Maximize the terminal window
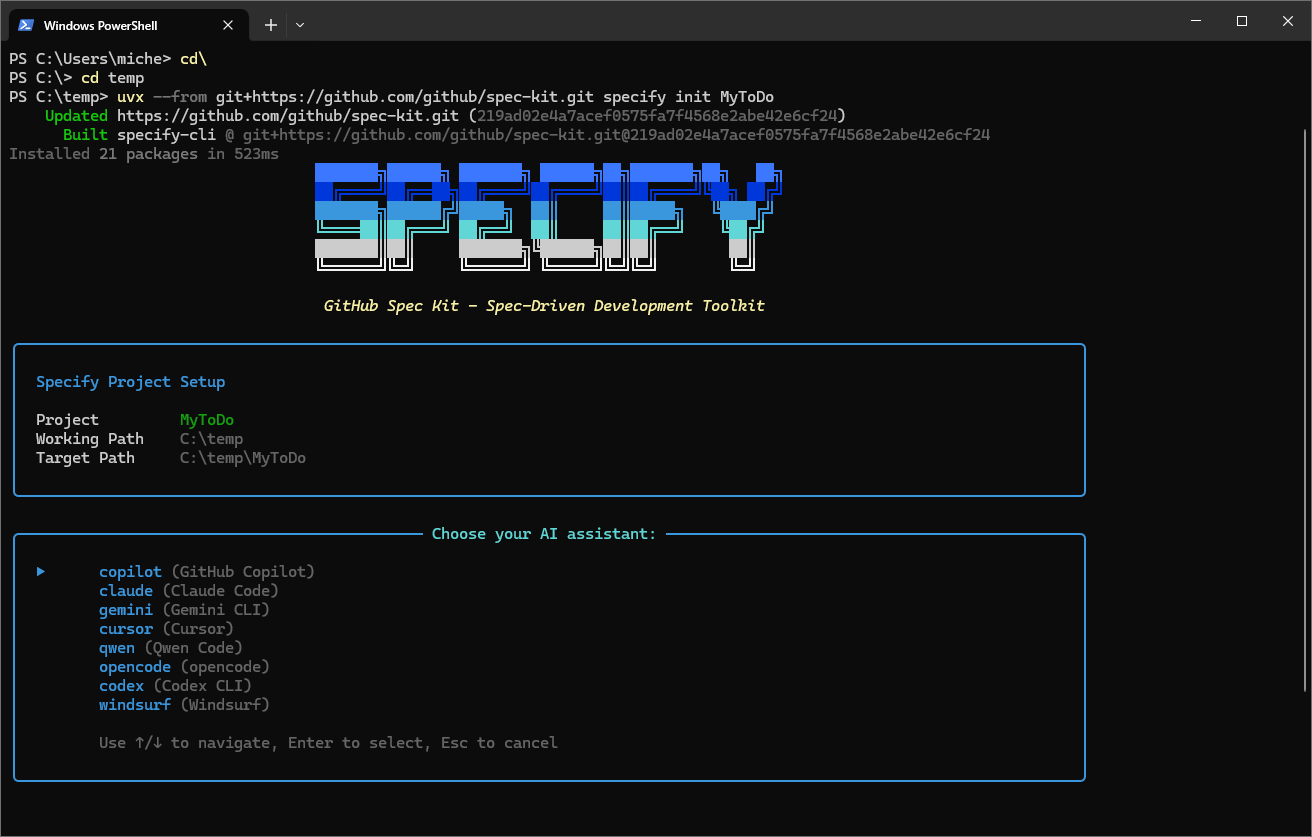This screenshot has height=837, width=1312. click(x=1242, y=20)
